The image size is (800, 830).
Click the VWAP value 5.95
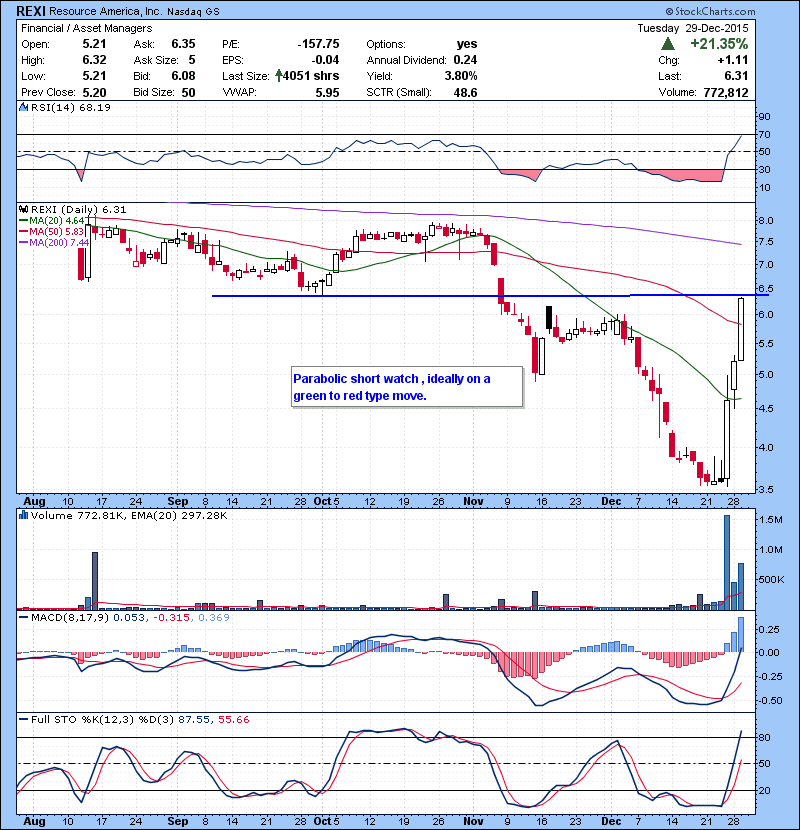click(x=327, y=93)
